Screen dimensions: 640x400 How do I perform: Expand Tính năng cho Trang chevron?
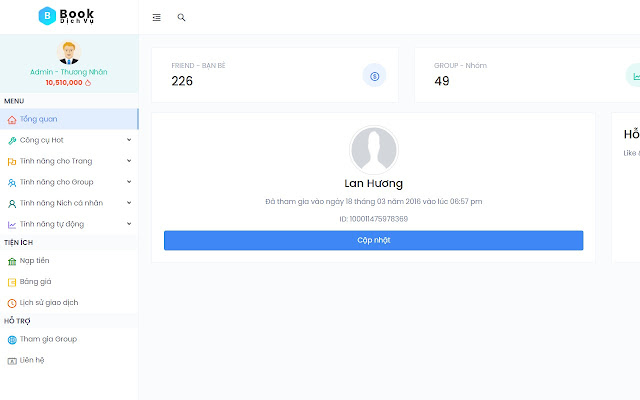(129, 161)
